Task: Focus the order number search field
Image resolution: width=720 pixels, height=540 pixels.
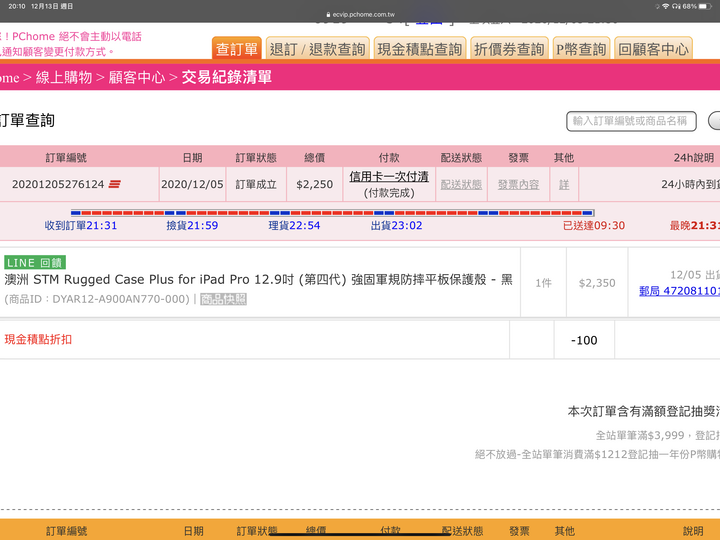Action: [x=631, y=121]
